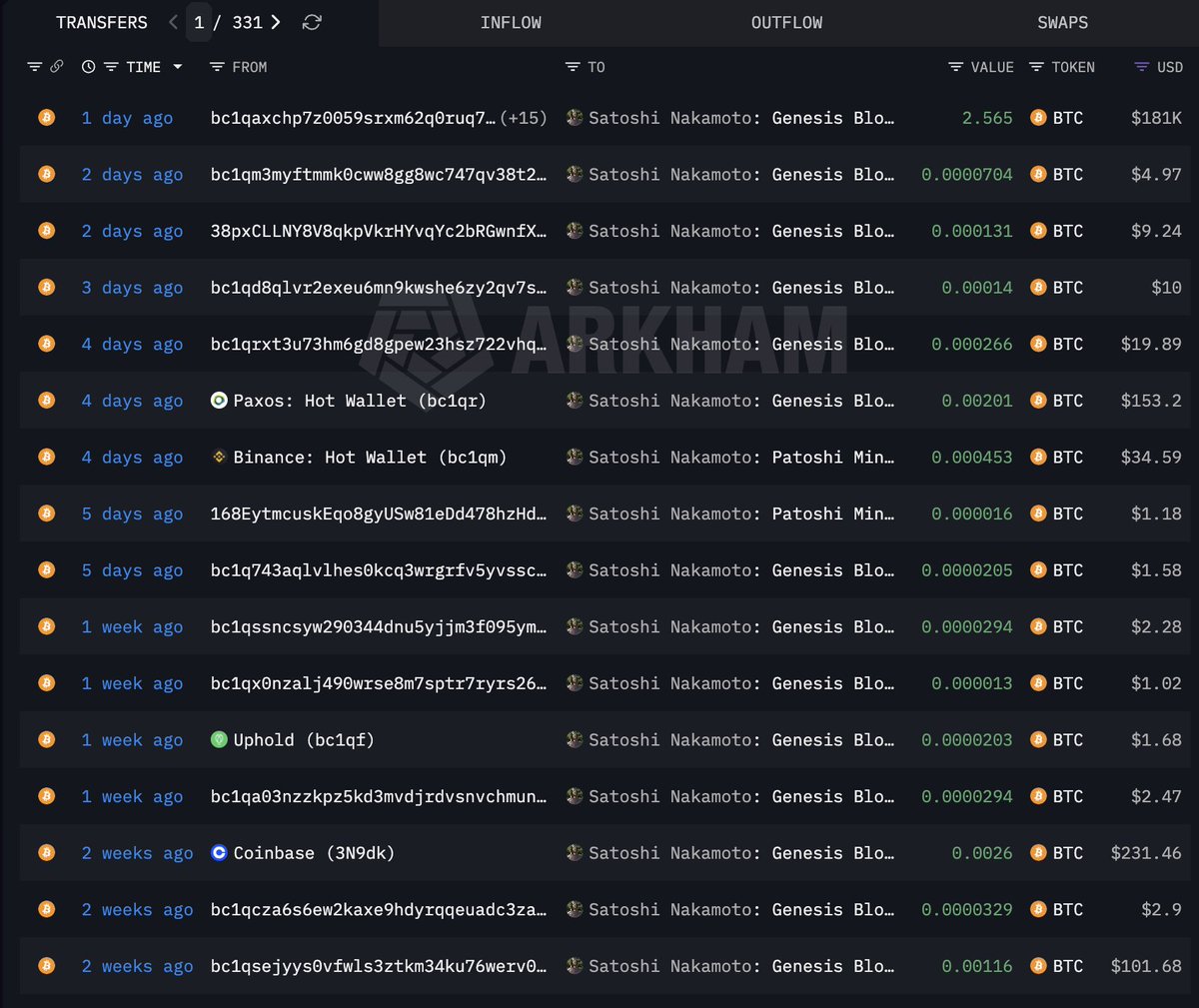Click the clock icon beside TIME
The height and width of the screenshot is (1008, 1199).
[x=89, y=67]
